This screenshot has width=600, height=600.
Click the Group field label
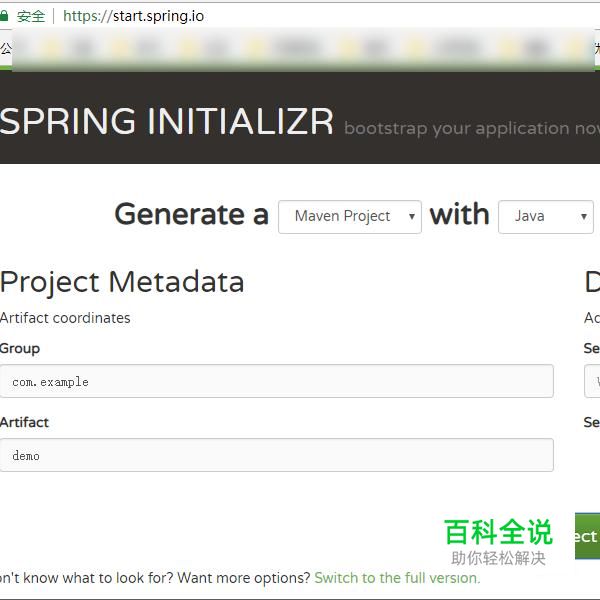click(x=20, y=349)
